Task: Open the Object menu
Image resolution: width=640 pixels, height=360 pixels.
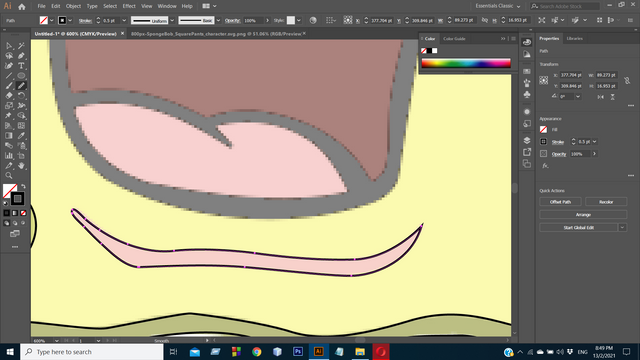Action: (73, 6)
